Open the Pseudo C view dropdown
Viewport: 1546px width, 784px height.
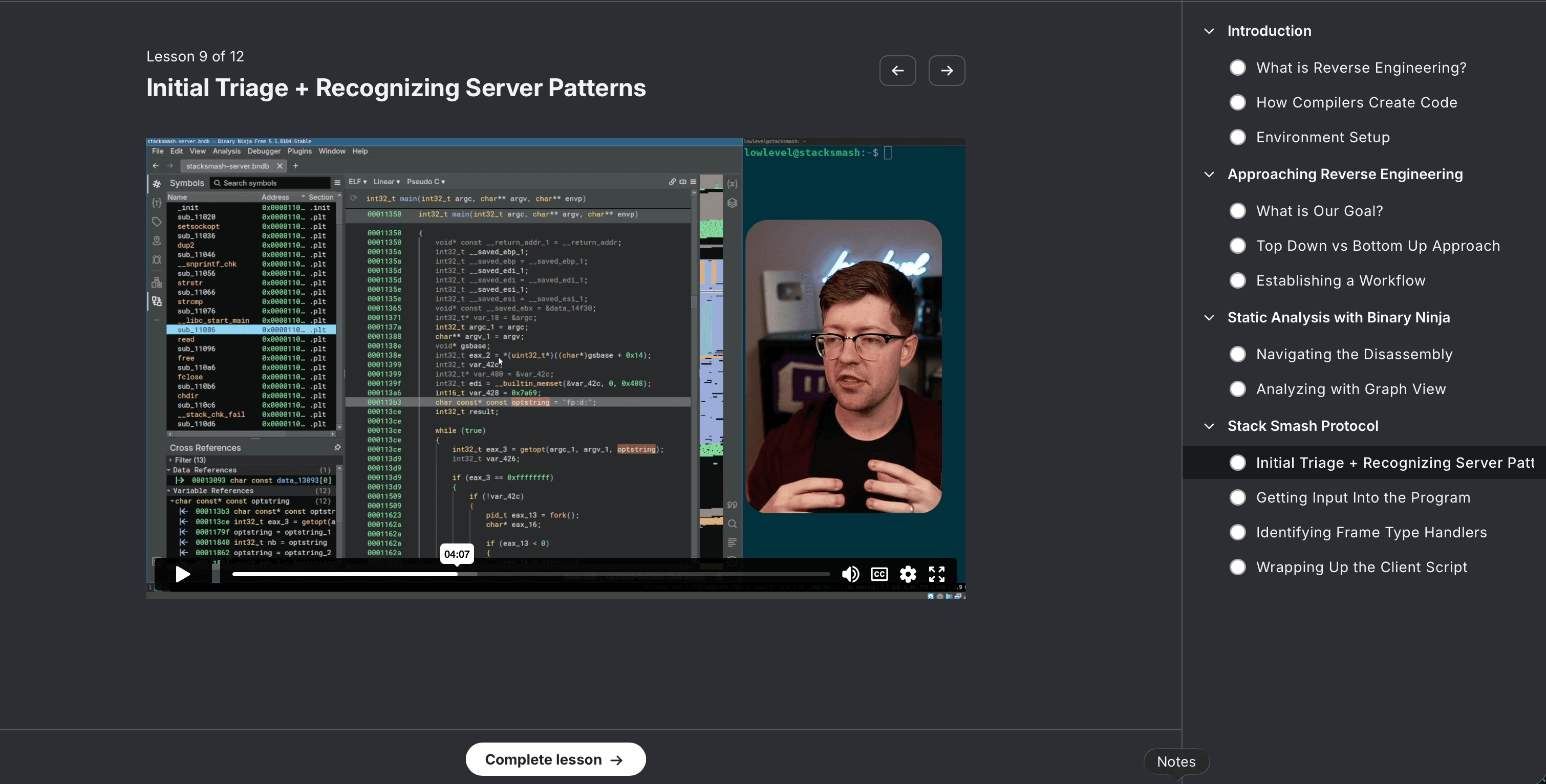426,181
